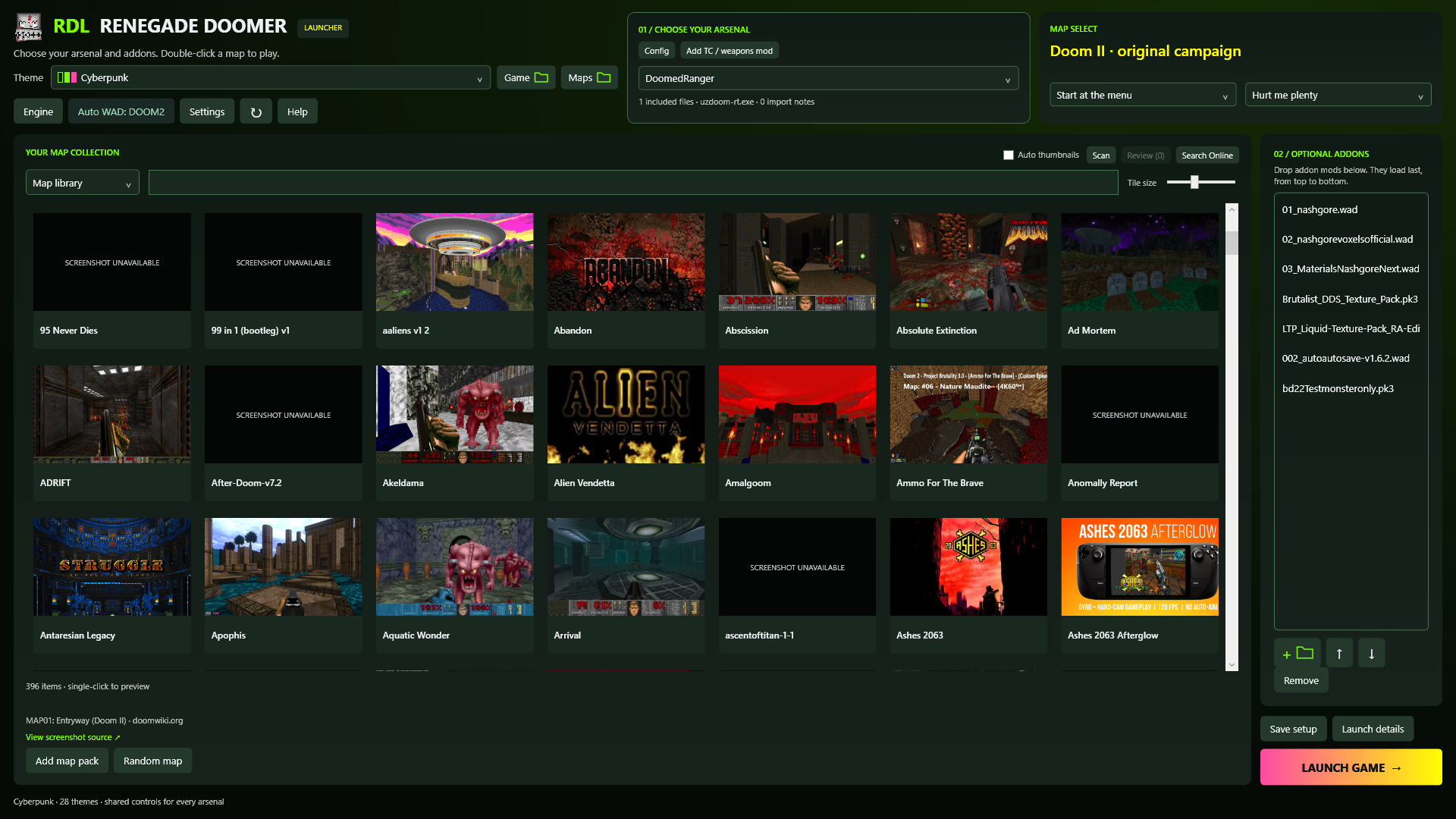Click the LAUNCH GAME button

tap(1351, 767)
